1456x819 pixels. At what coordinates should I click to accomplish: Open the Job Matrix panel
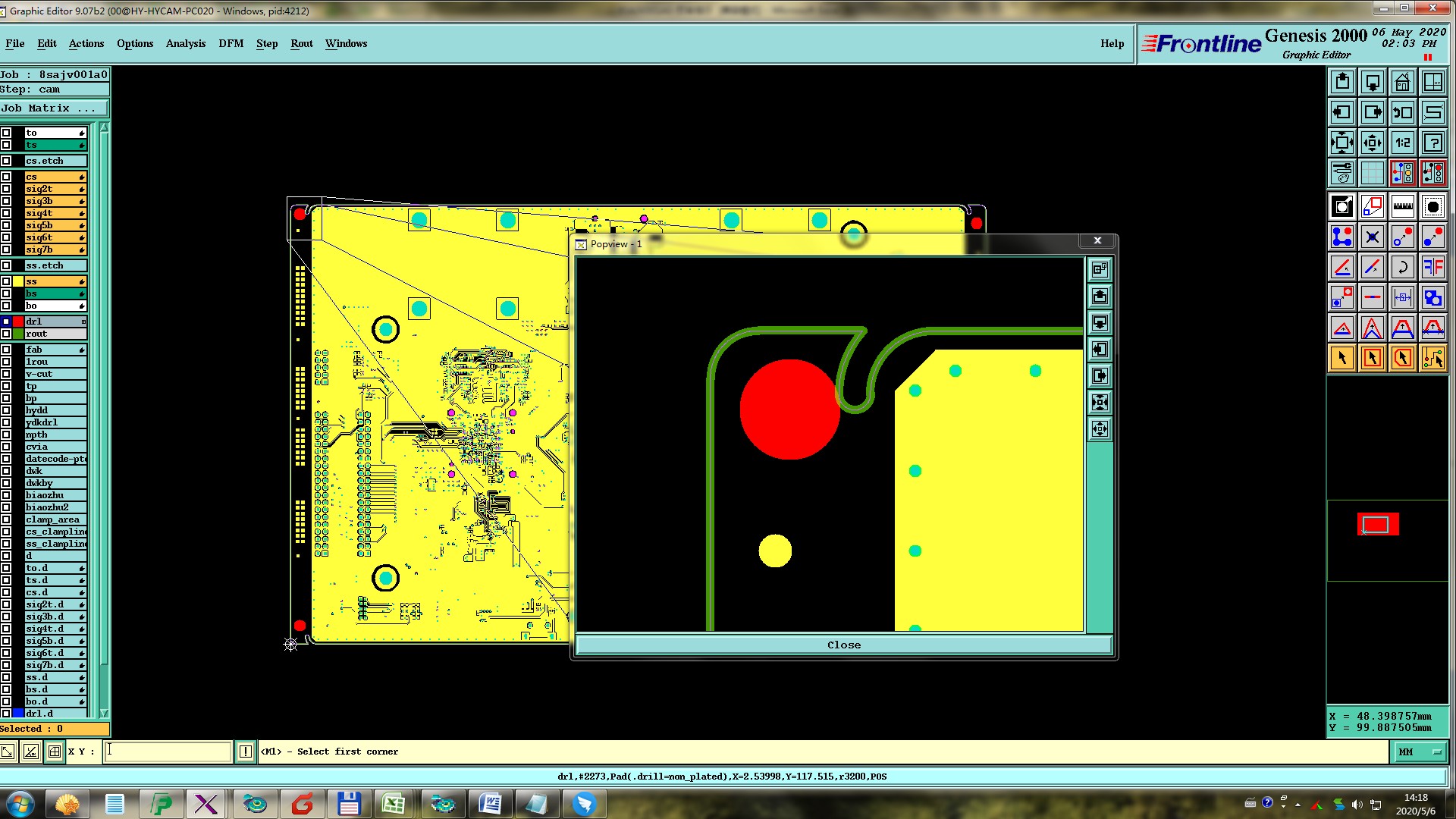click(x=53, y=108)
